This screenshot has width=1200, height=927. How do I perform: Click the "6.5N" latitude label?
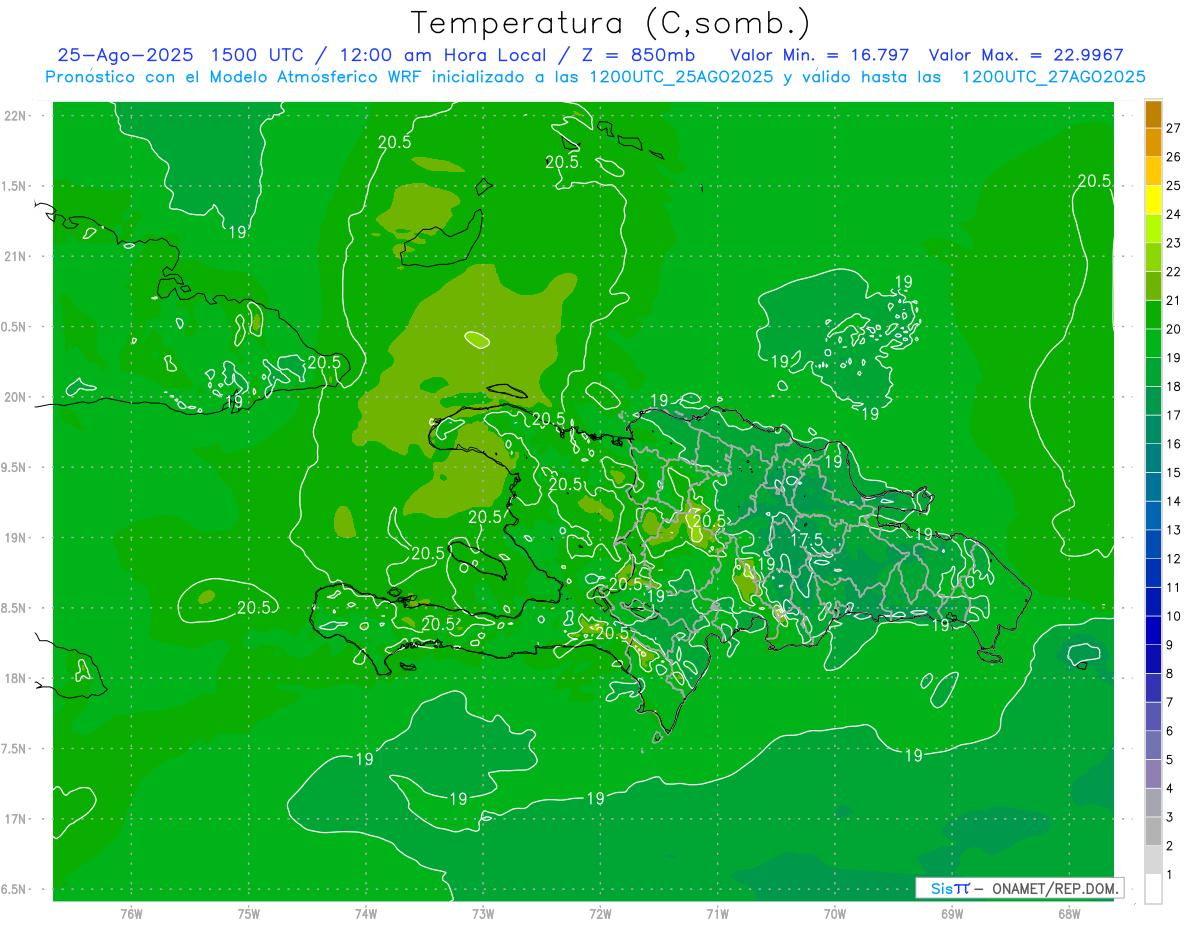pos(15,890)
